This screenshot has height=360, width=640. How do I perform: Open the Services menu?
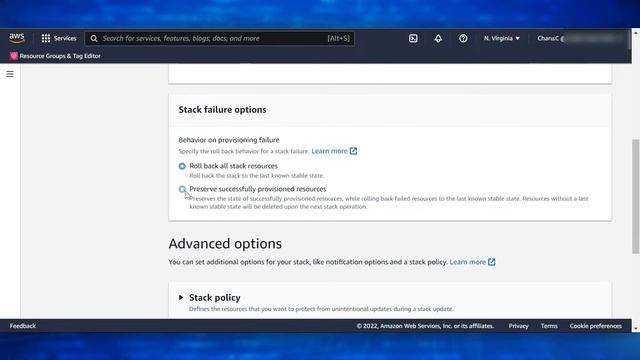pos(59,38)
